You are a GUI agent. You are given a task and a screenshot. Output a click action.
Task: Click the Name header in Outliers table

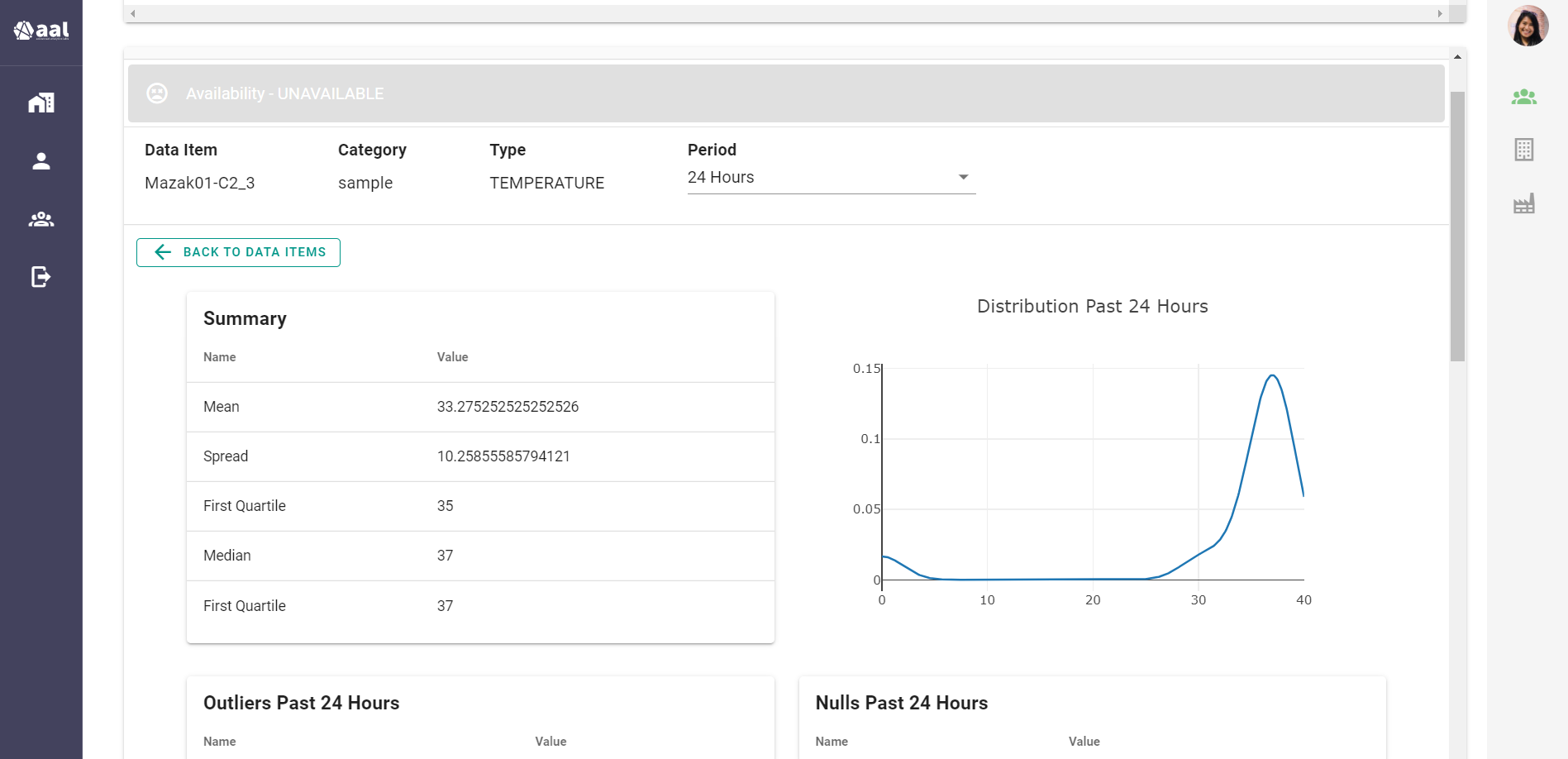point(219,742)
